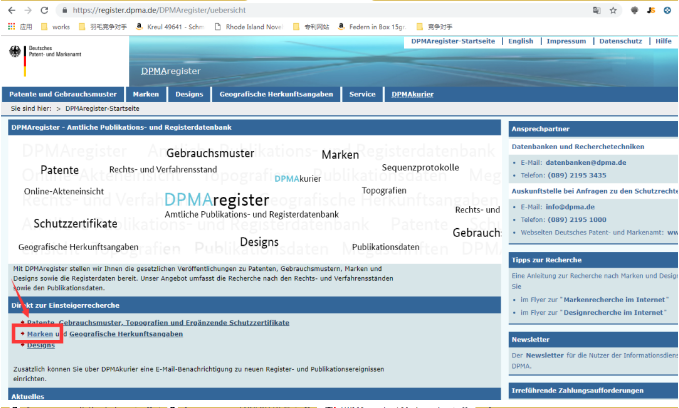This screenshot has width=679, height=408.
Task: Click breadcrumb 'DPMAregister-Startseite'
Action: (x=102, y=109)
